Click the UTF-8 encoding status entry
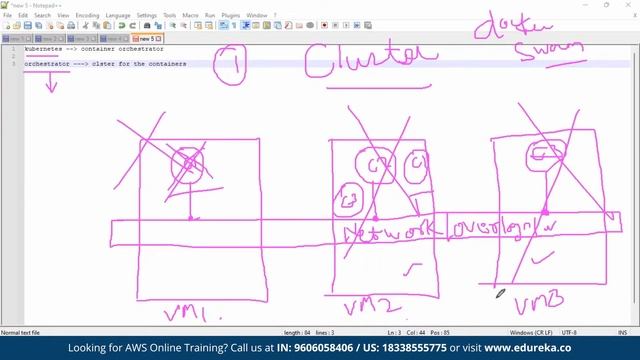The width and height of the screenshot is (640, 360). coord(569,333)
